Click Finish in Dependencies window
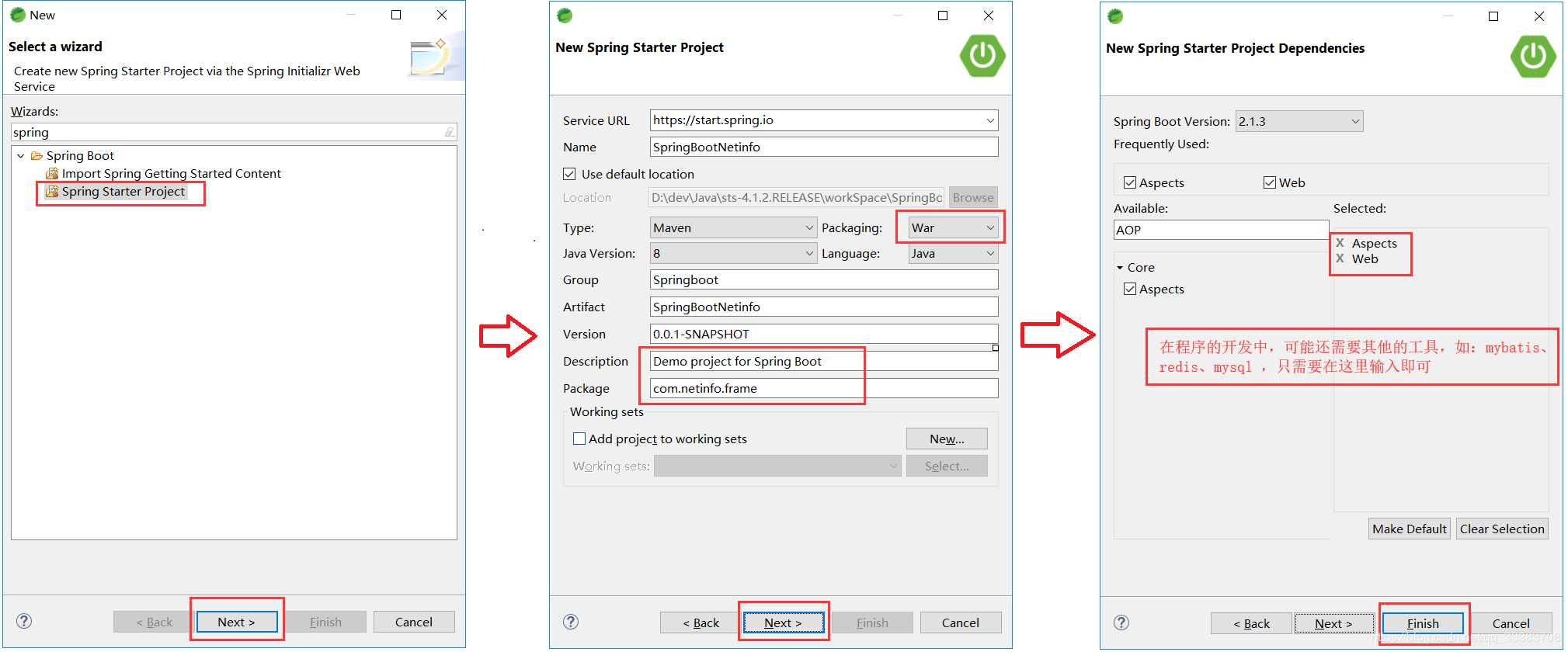 click(x=1423, y=623)
